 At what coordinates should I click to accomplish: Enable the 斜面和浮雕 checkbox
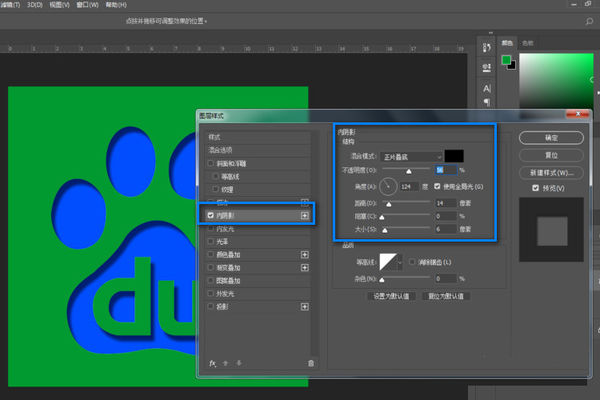(210, 163)
